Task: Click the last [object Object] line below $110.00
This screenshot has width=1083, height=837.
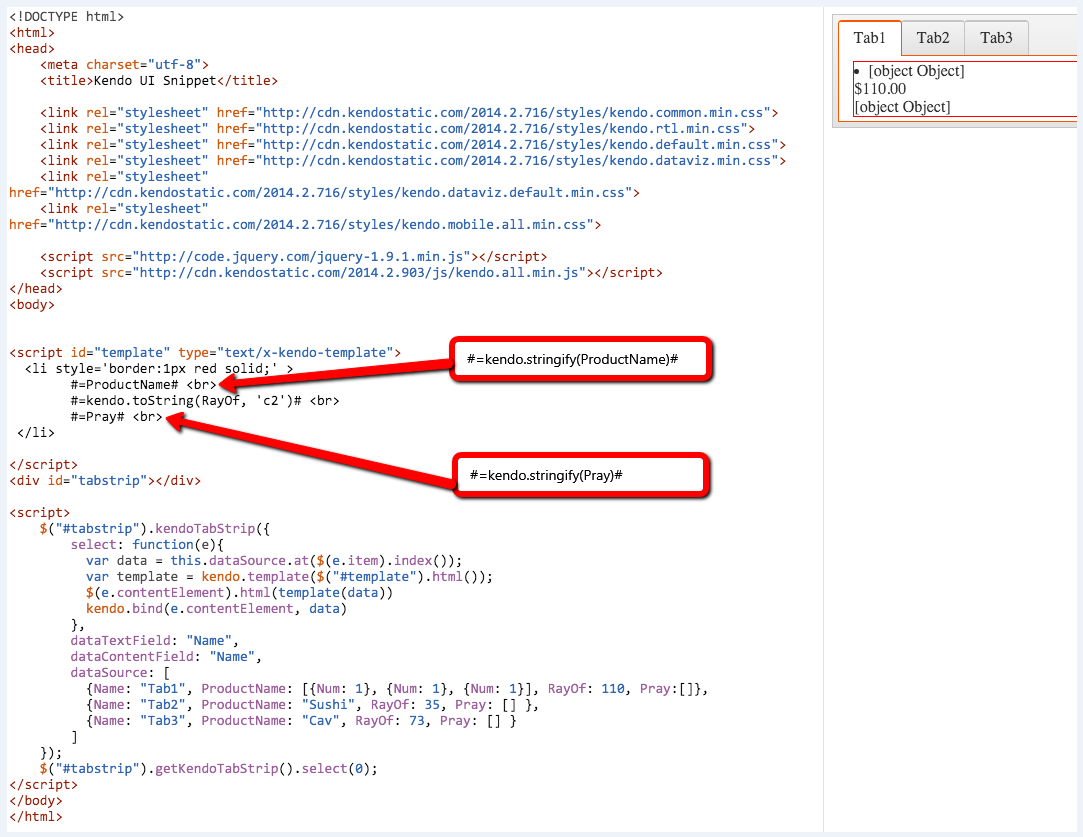Action: (902, 107)
